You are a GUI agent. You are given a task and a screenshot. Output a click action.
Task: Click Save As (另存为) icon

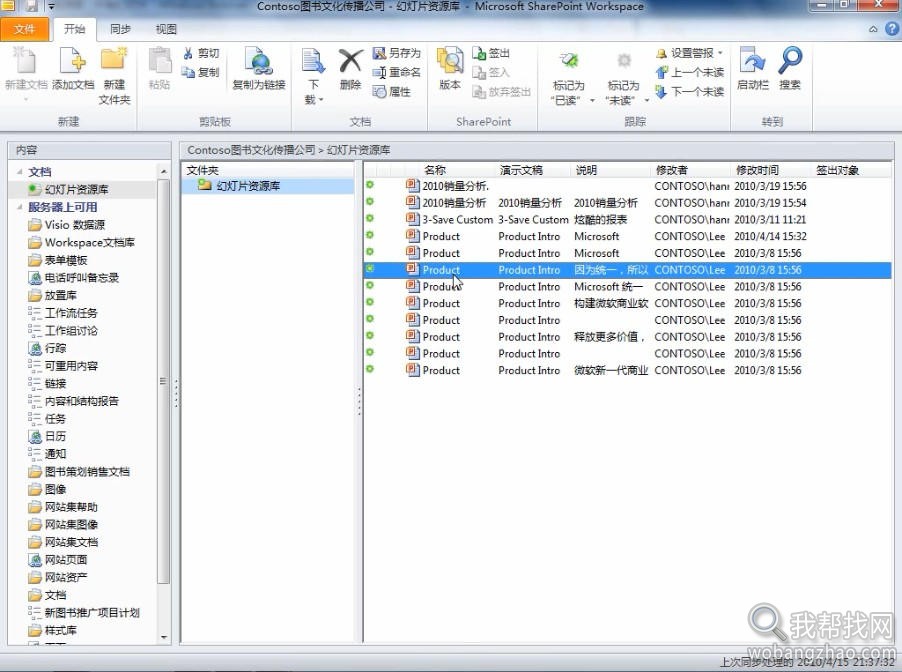(x=379, y=53)
